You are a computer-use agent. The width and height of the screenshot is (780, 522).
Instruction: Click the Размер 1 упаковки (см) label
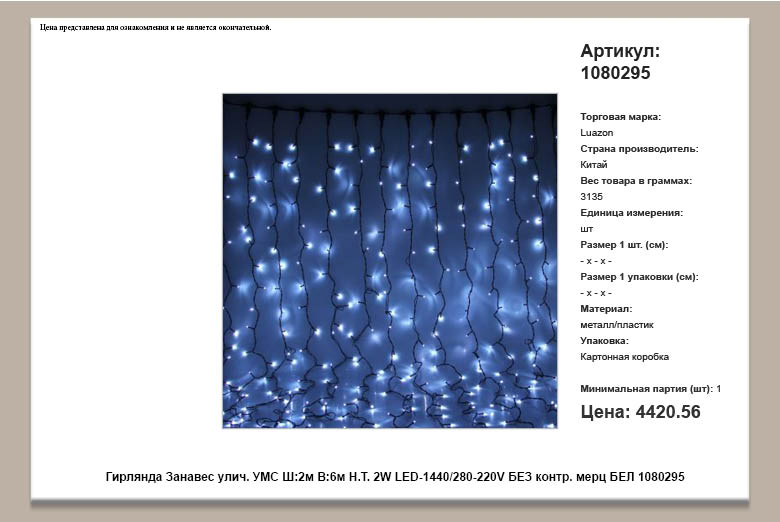tap(639, 277)
